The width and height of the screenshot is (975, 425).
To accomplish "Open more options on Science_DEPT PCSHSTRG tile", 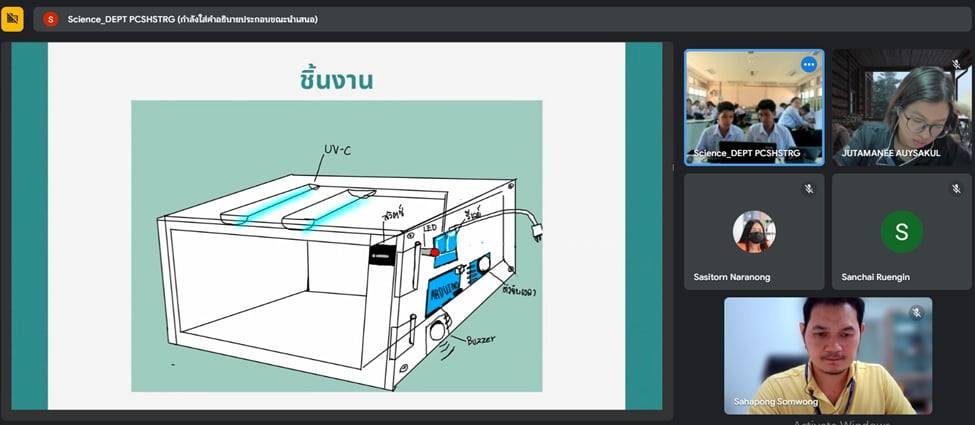I will (808, 65).
